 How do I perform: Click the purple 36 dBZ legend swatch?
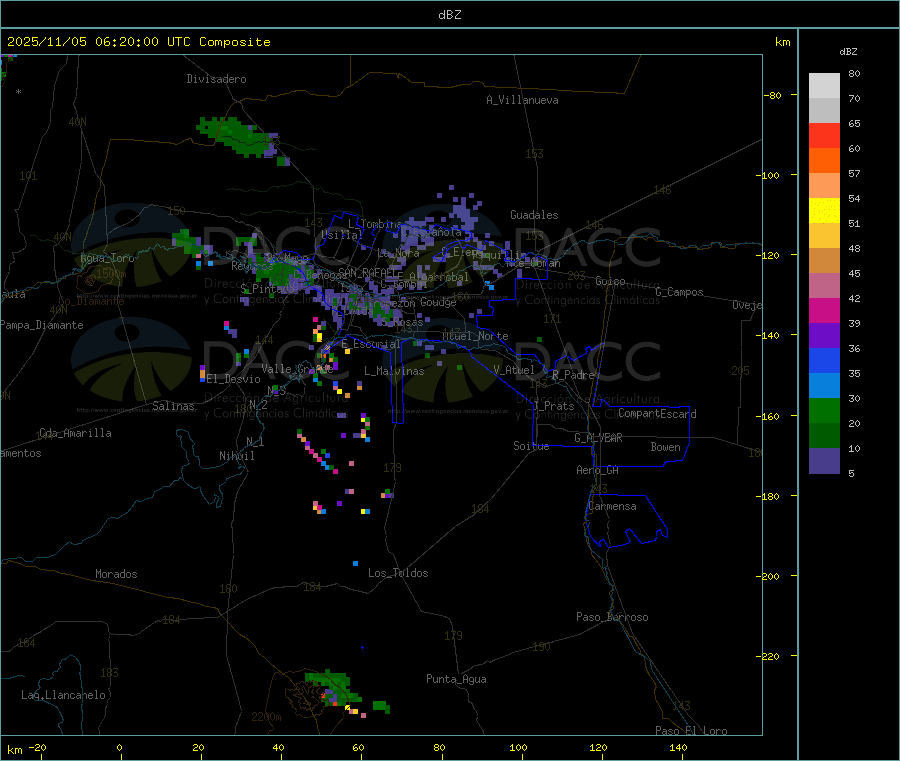click(x=824, y=336)
